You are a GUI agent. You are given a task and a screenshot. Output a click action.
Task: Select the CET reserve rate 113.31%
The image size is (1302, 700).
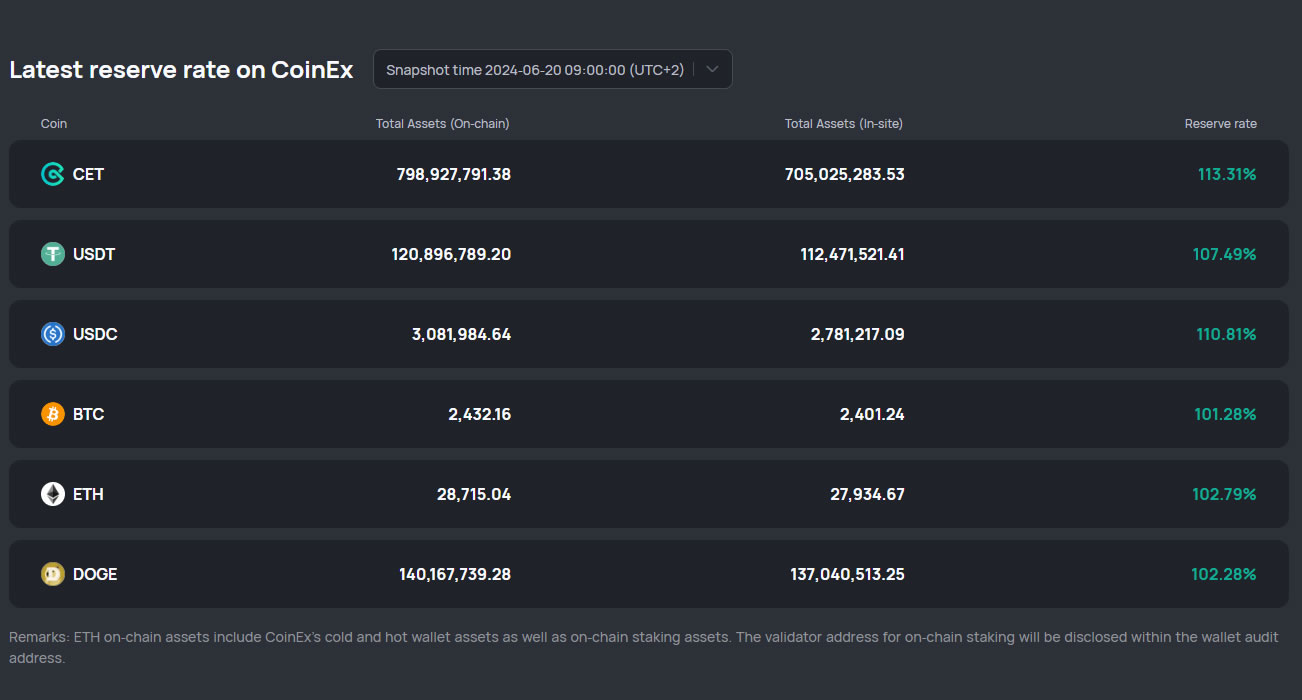click(1226, 174)
